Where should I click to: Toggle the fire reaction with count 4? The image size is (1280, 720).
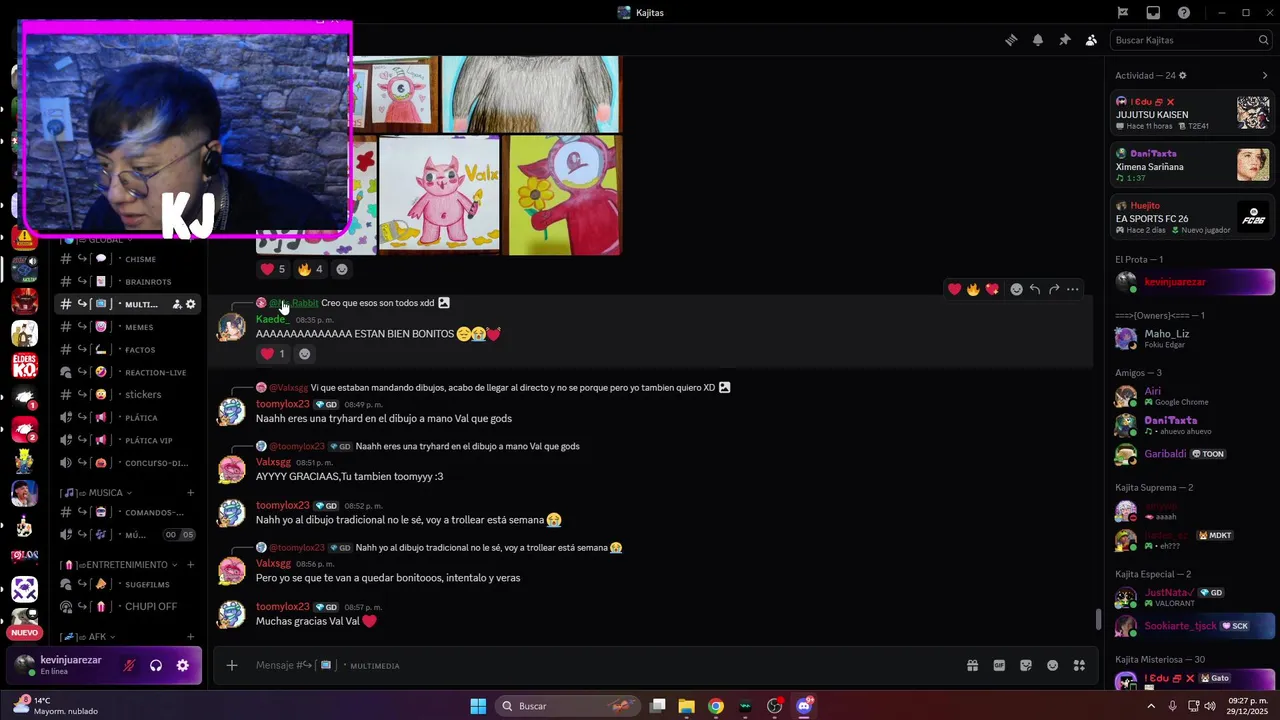click(310, 269)
